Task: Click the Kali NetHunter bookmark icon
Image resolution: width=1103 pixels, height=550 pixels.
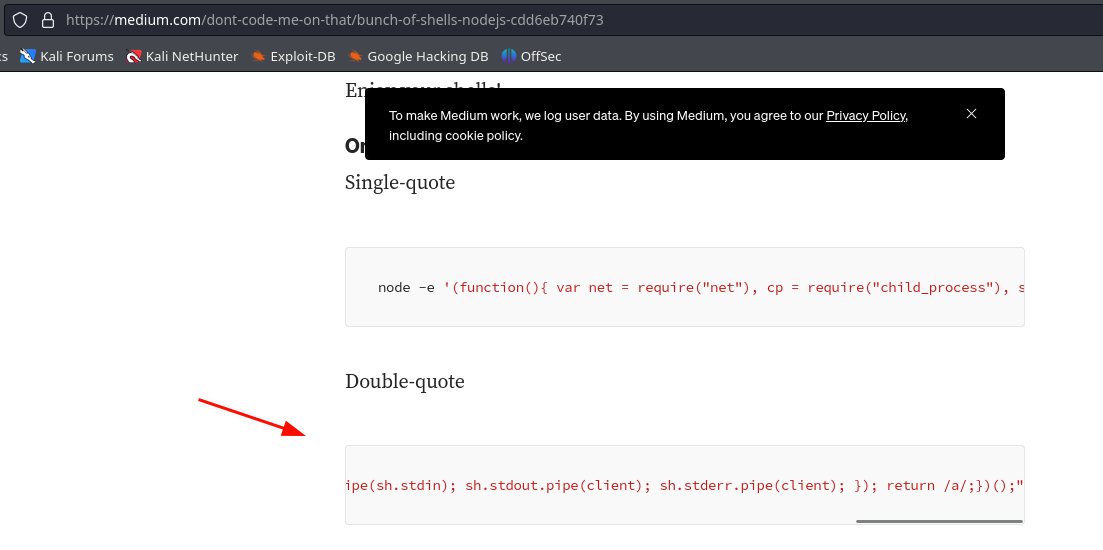Action: point(134,56)
